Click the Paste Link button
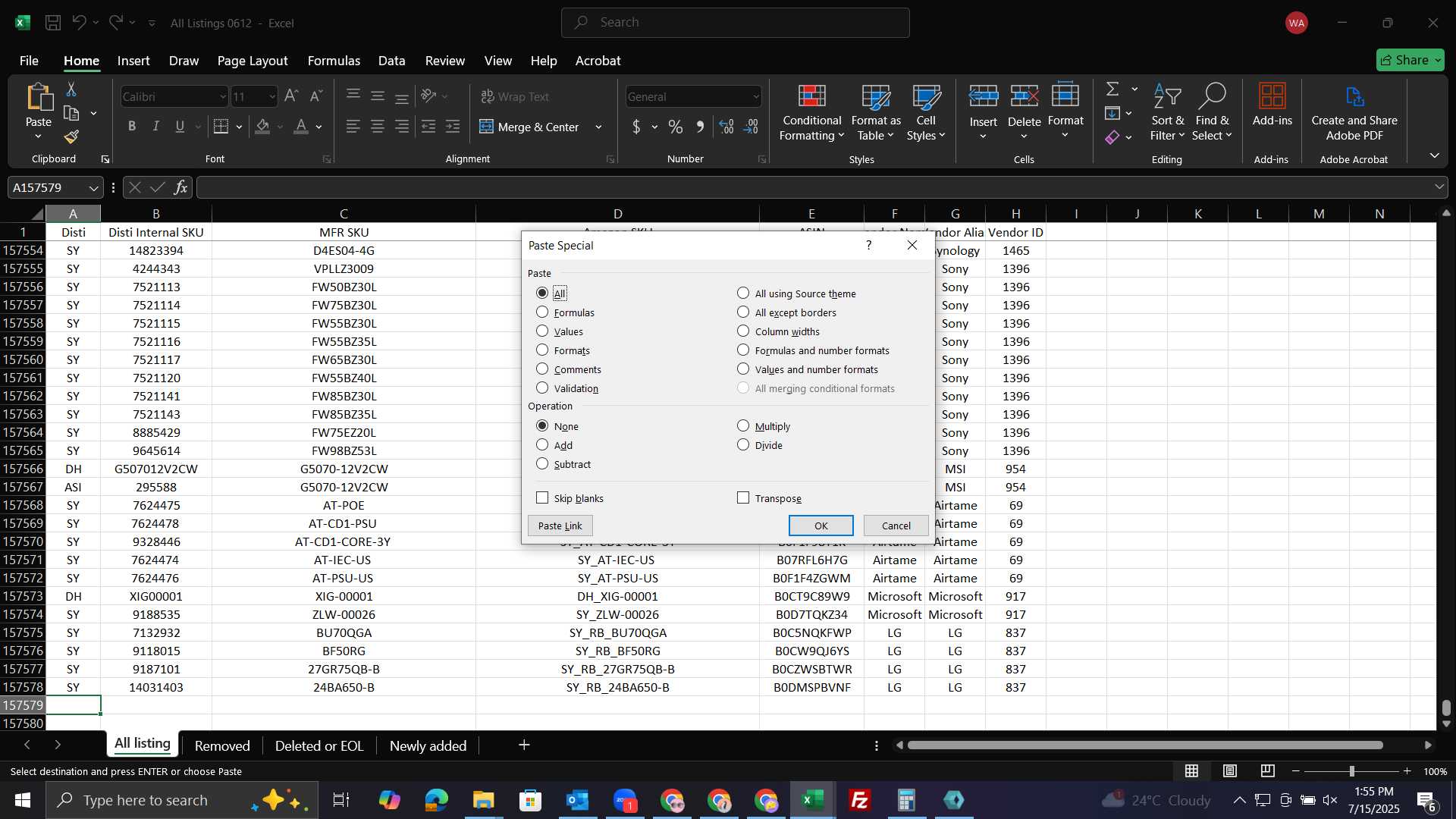Viewport: 1456px width, 819px height. (x=560, y=526)
